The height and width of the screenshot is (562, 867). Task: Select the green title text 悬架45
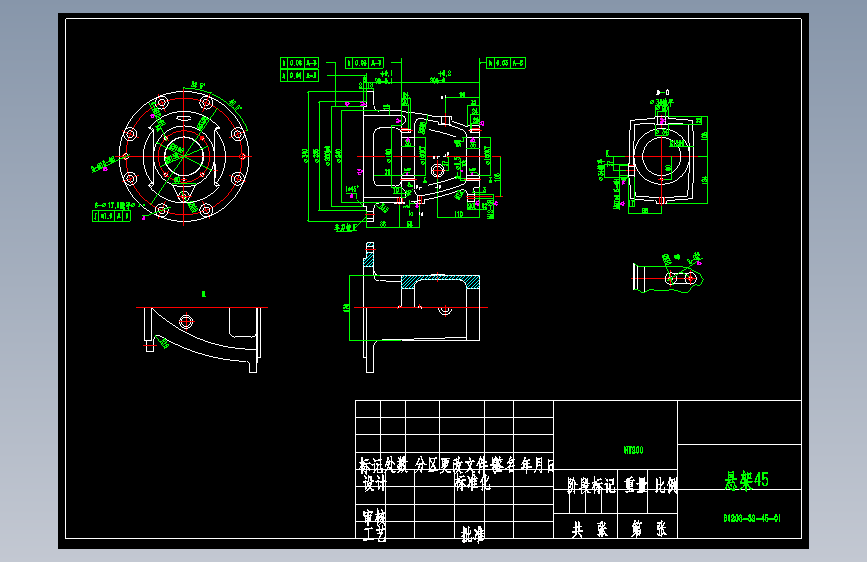746,480
